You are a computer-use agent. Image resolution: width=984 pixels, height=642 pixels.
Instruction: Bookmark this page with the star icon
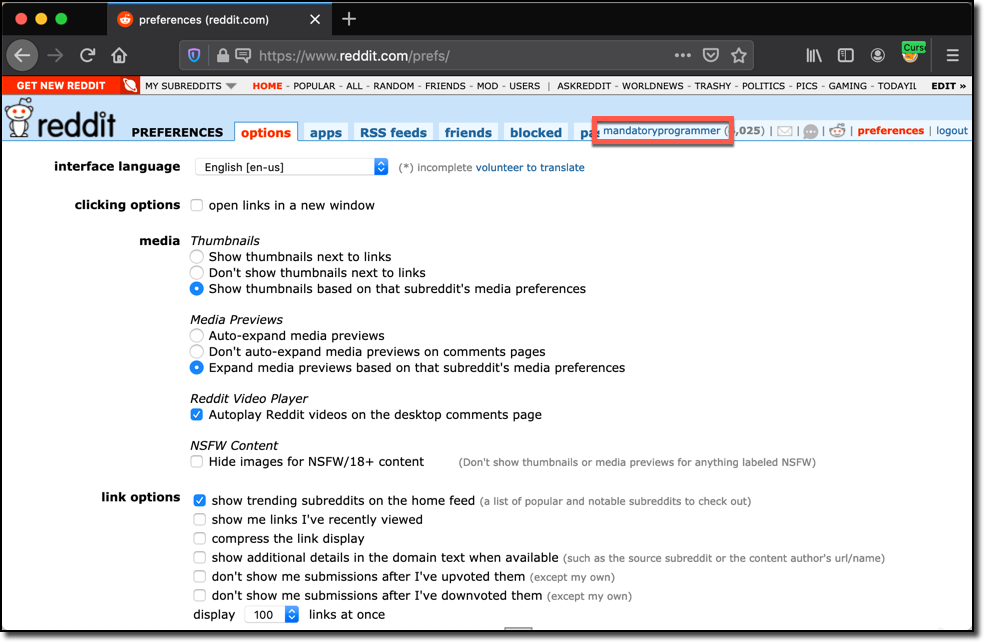click(739, 56)
